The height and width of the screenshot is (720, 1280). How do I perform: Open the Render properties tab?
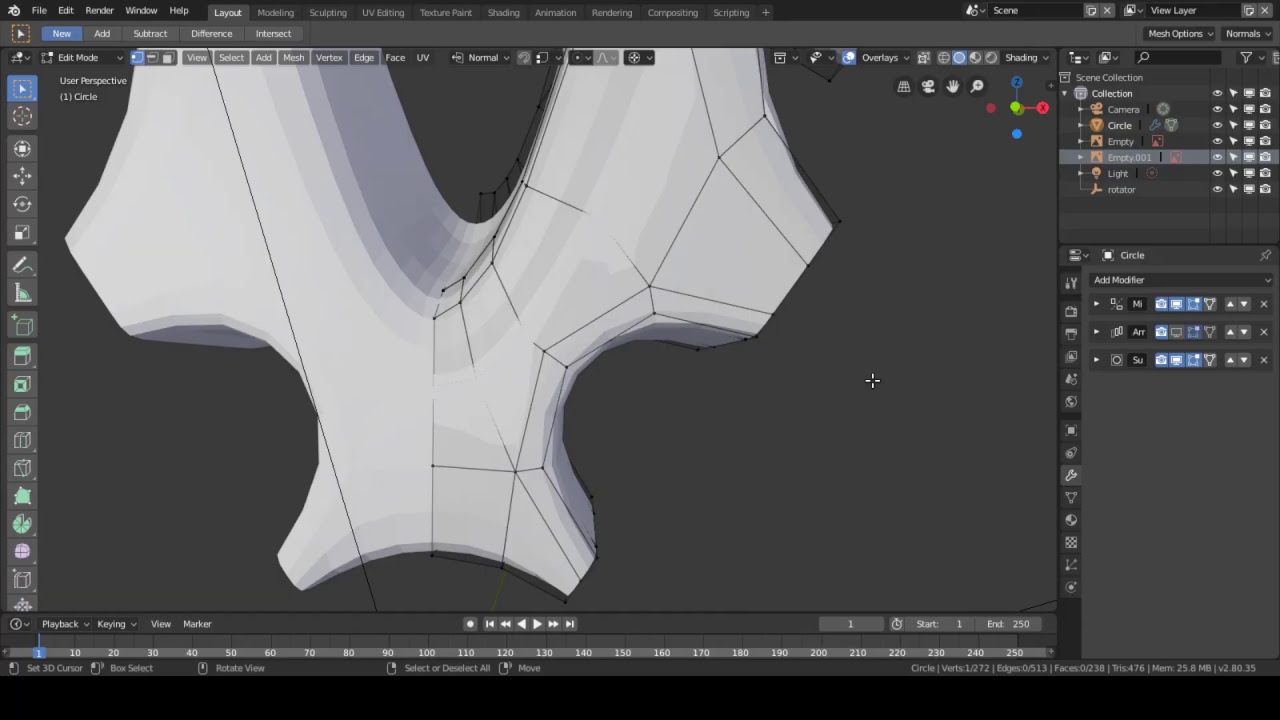pyautogui.click(x=1071, y=311)
